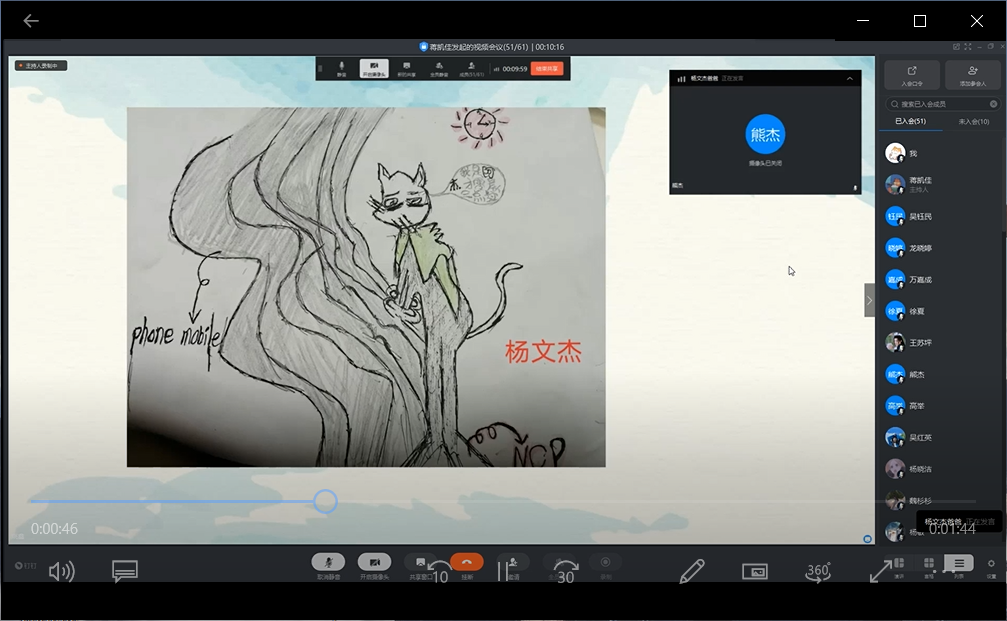Toggle microphone mute in bottom meeting bar
This screenshot has width=1007, height=621.
[328, 565]
